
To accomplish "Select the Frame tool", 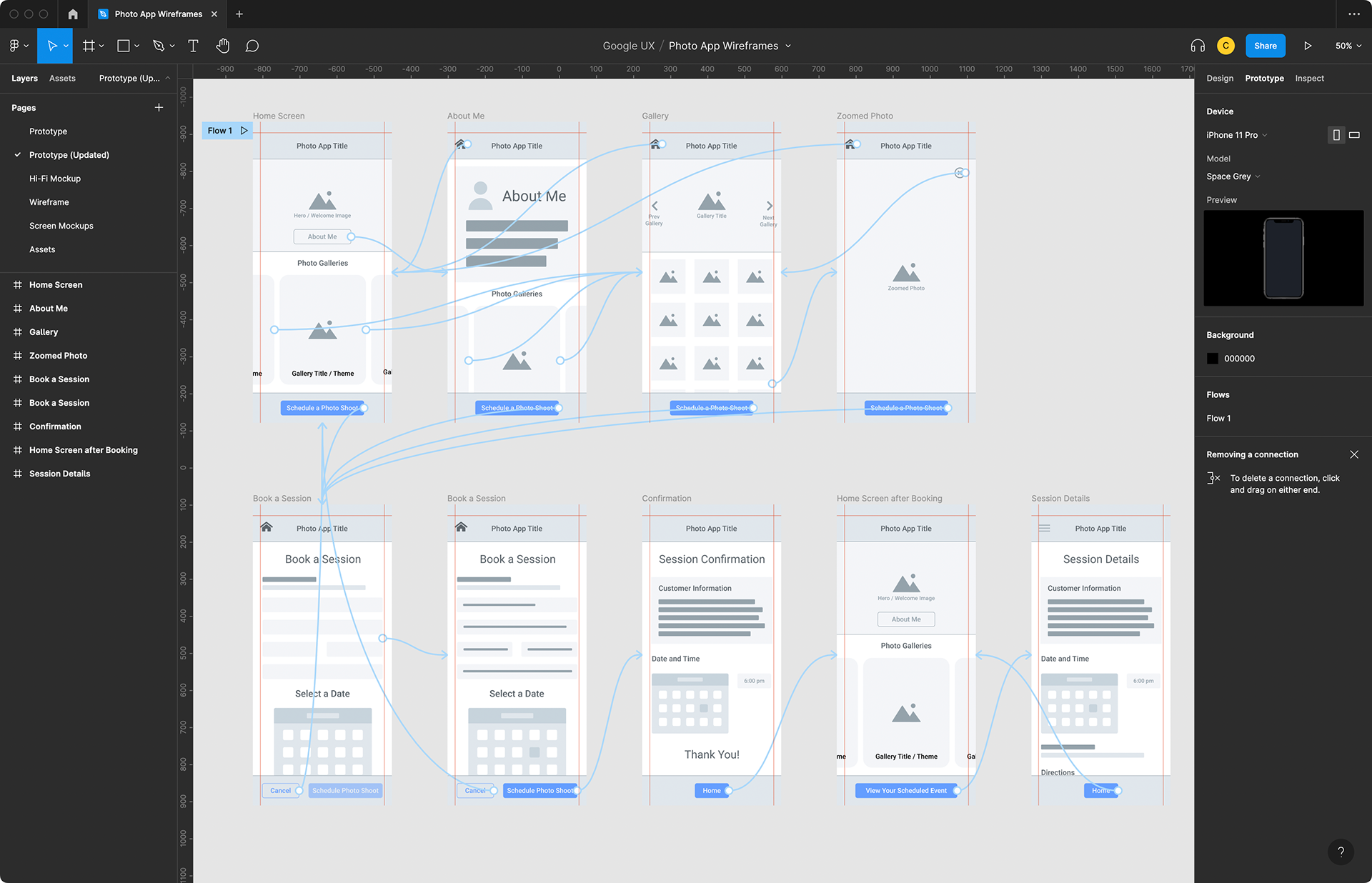I will [x=89, y=46].
